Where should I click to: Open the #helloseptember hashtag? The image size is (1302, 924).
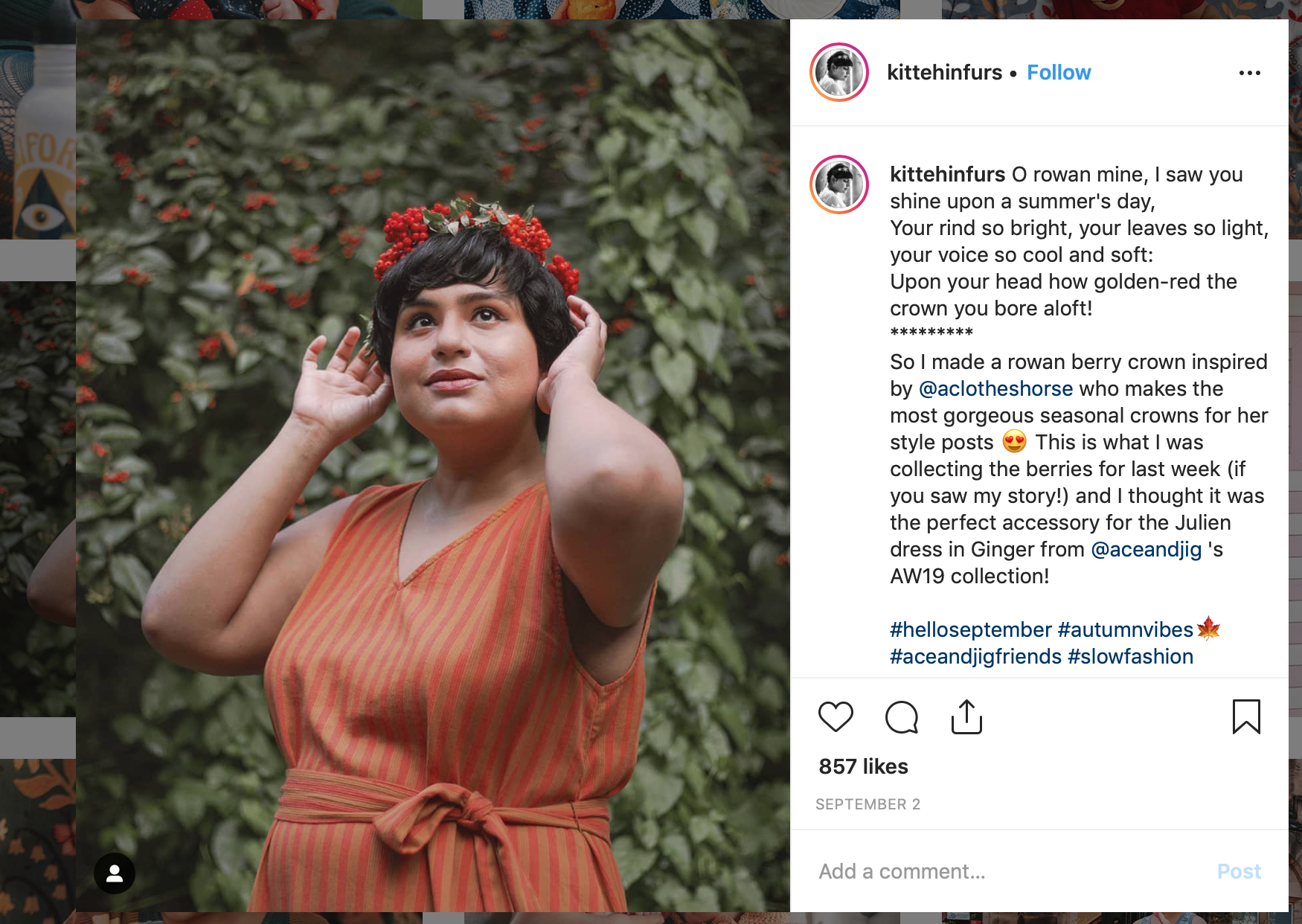coord(970,630)
